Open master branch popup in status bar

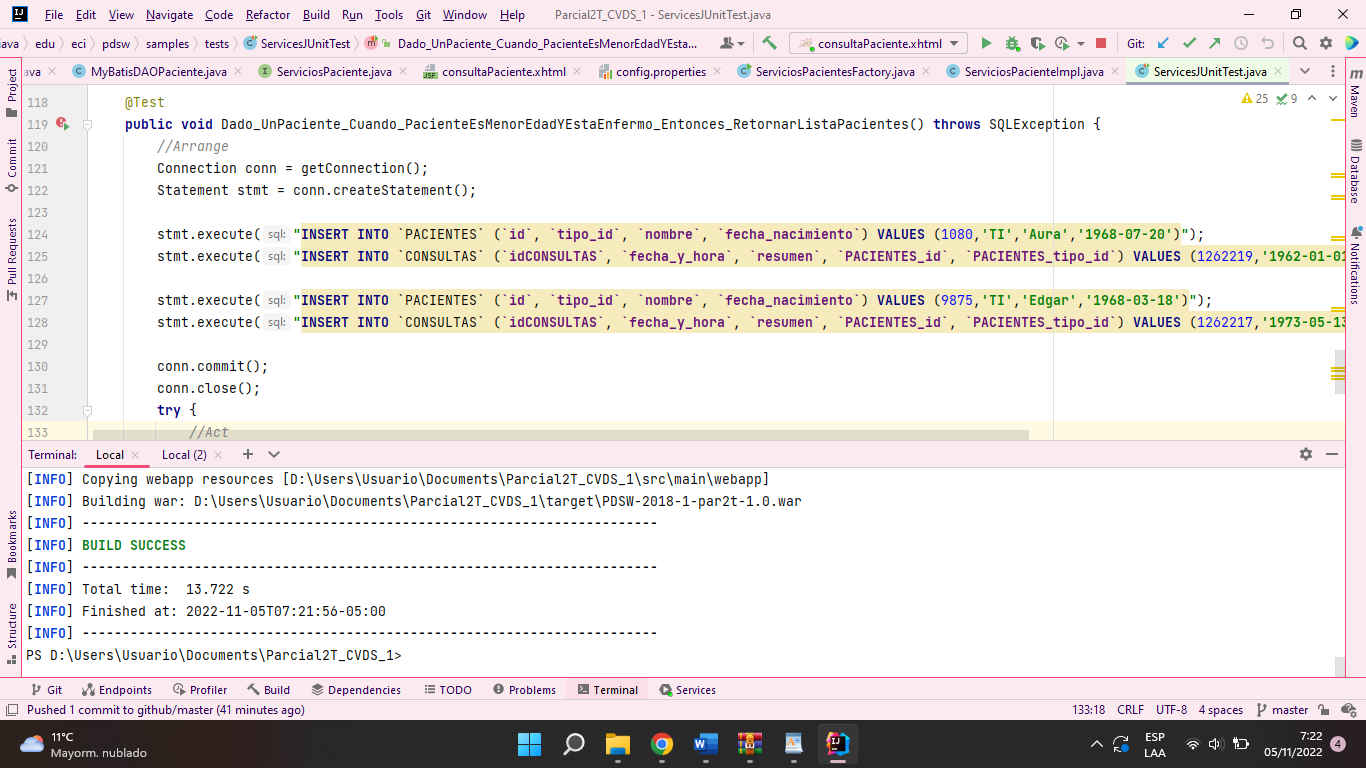pyautogui.click(x=1282, y=710)
